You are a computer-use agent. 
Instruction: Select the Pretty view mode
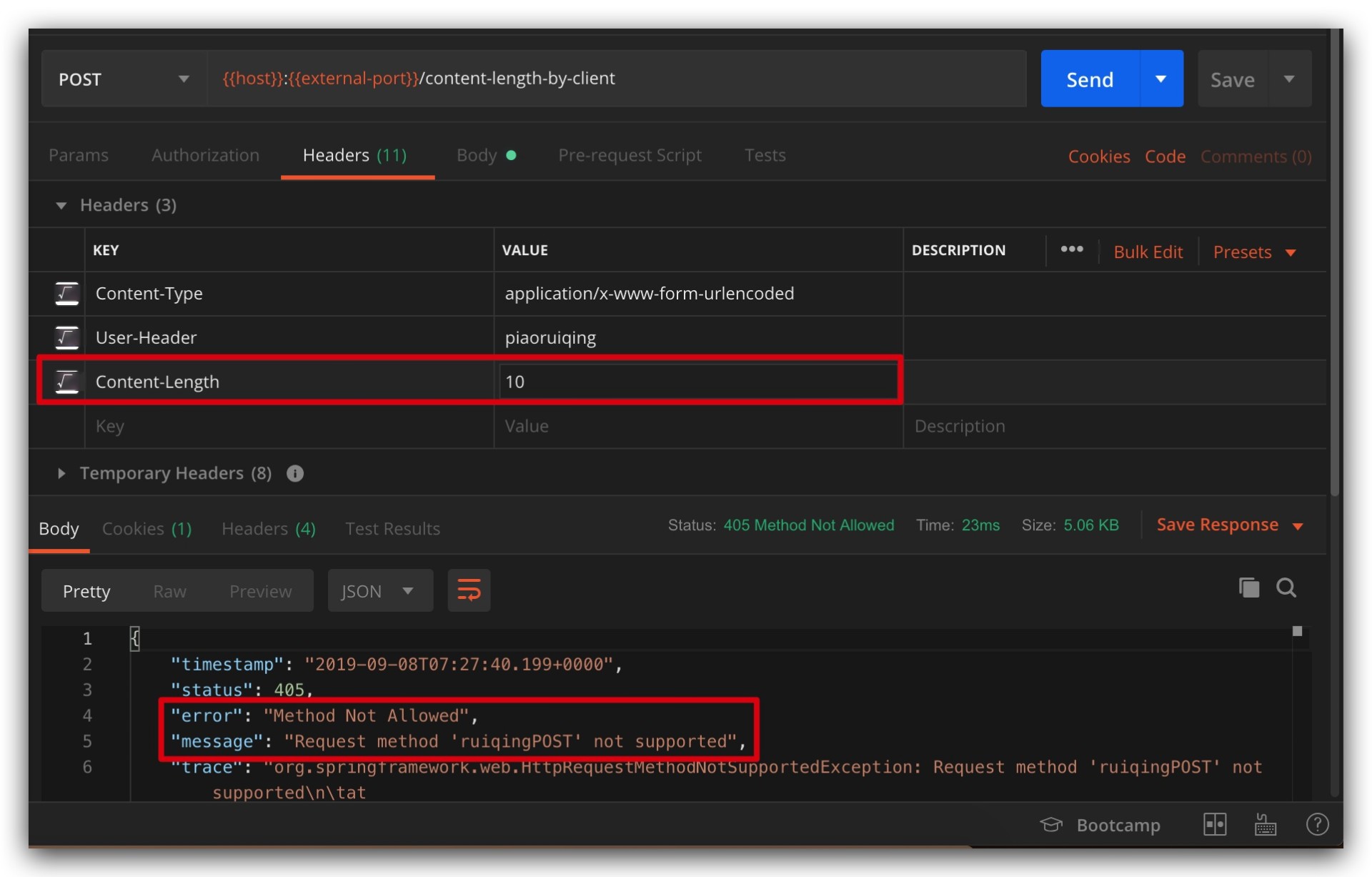pos(86,591)
